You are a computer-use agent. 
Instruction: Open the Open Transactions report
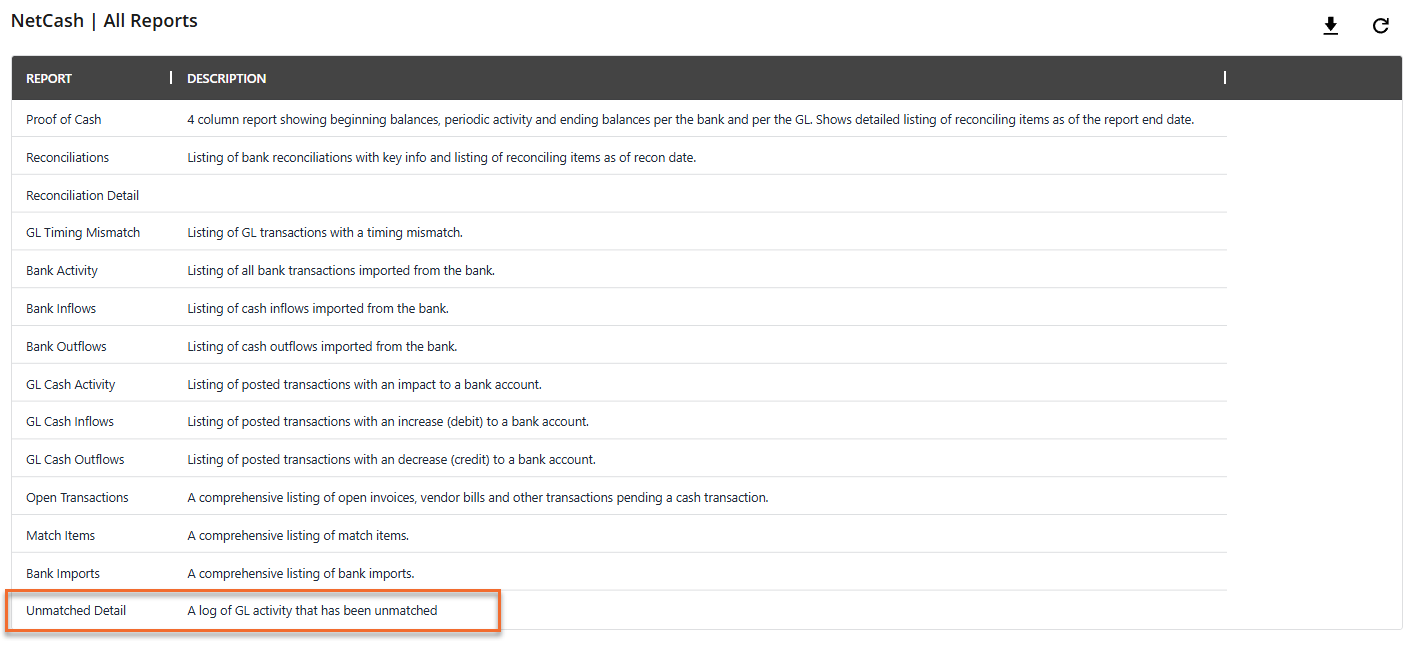(x=77, y=497)
